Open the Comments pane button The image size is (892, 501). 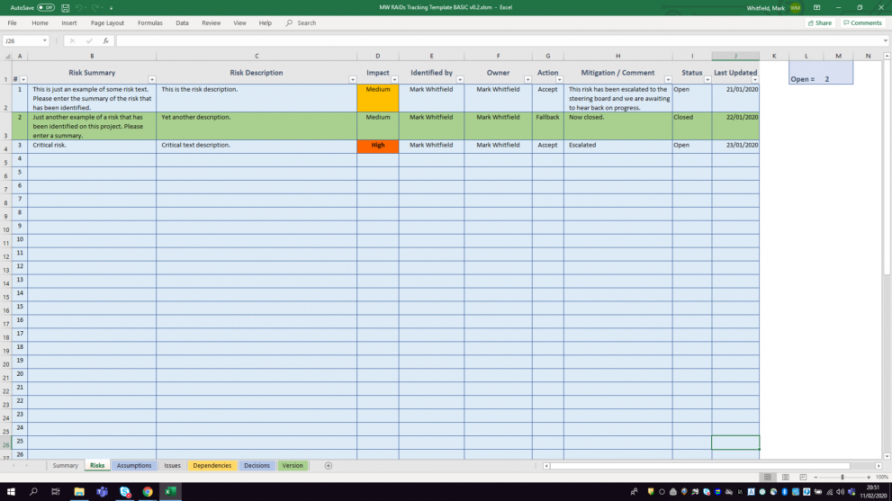862,23
